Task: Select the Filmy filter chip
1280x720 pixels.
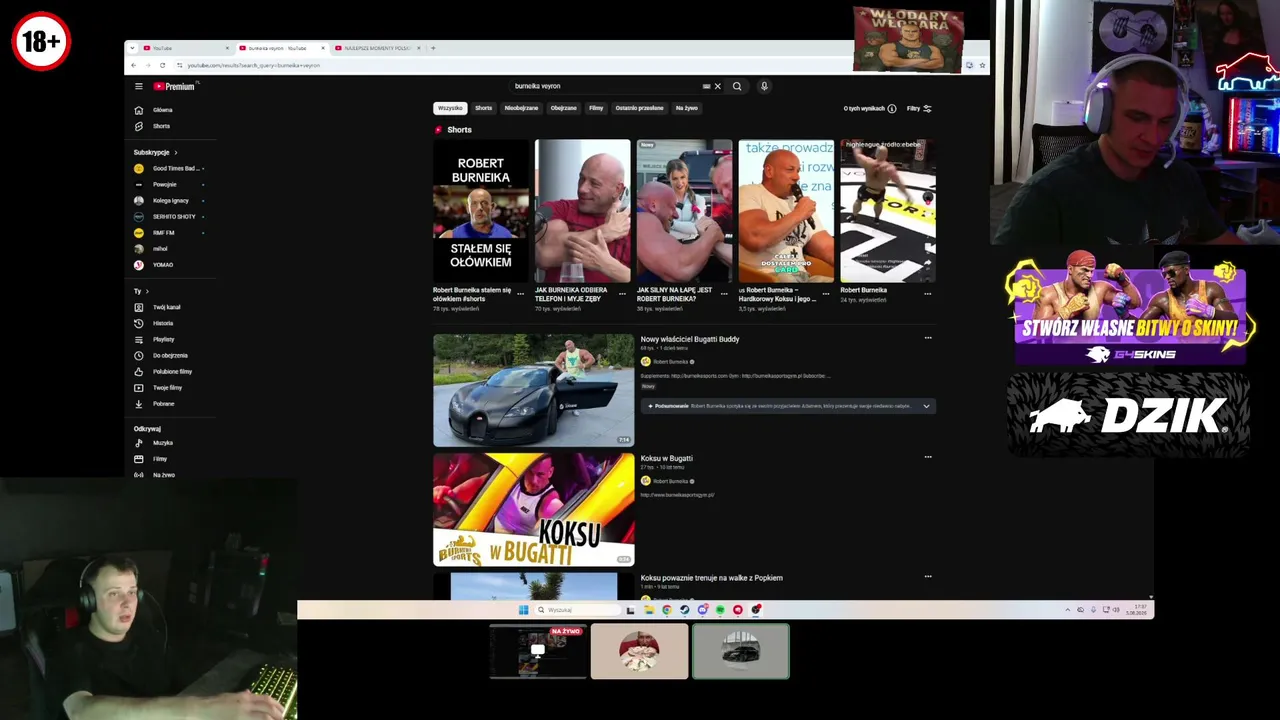Action: pos(596,108)
